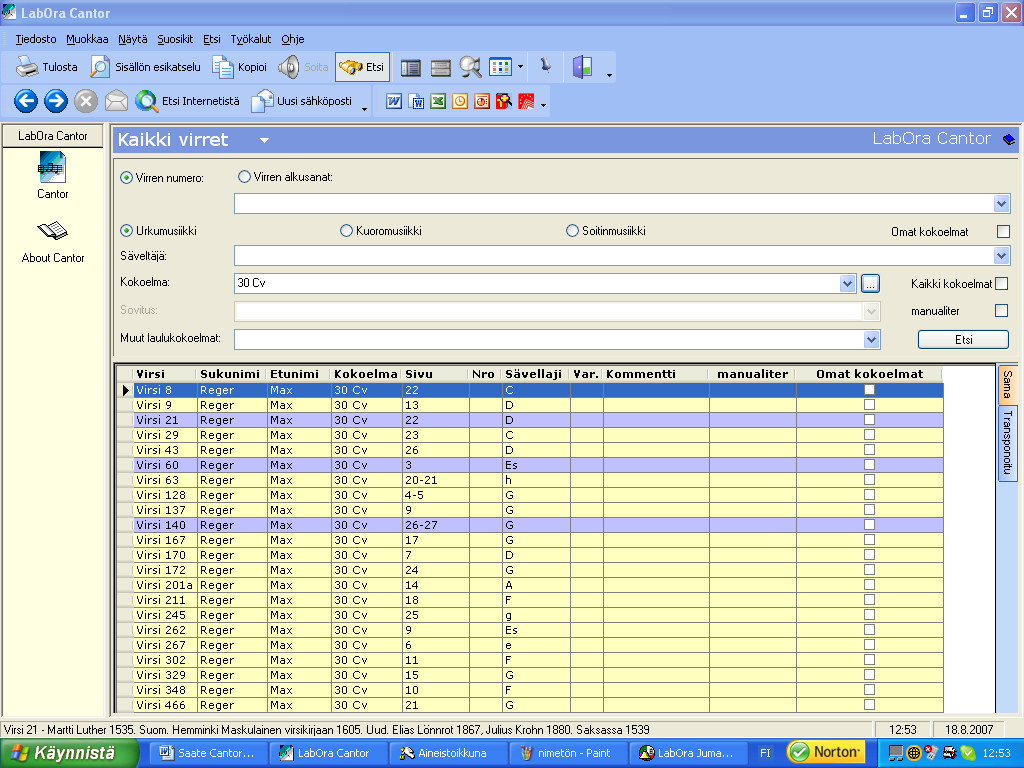Open the Kokoelma dropdown arrow
Screen dimensions: 1024x768
tap(847, 283)
